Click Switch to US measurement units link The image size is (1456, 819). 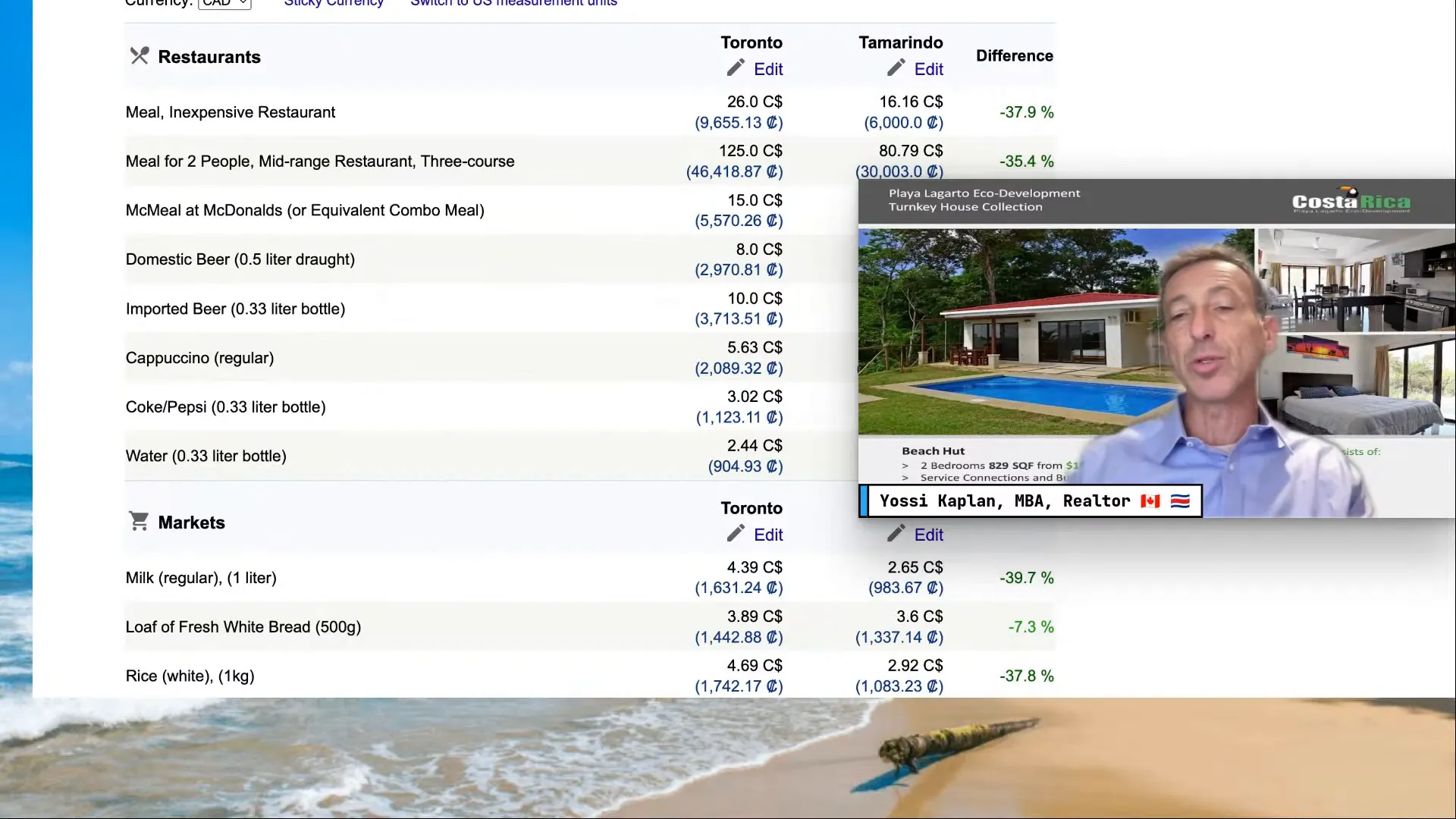tap(513, 3)
